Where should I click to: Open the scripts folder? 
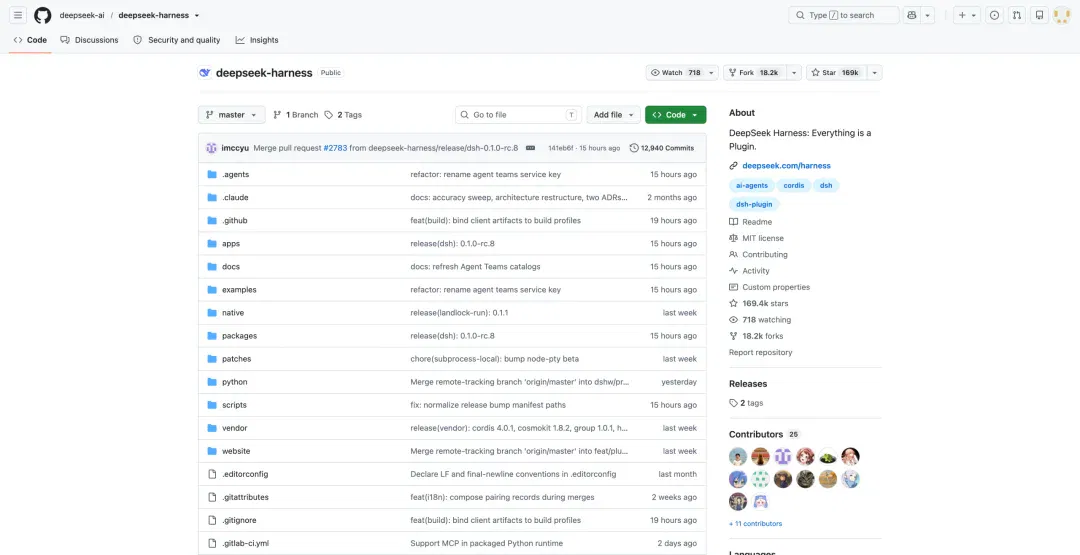(234, 405)
